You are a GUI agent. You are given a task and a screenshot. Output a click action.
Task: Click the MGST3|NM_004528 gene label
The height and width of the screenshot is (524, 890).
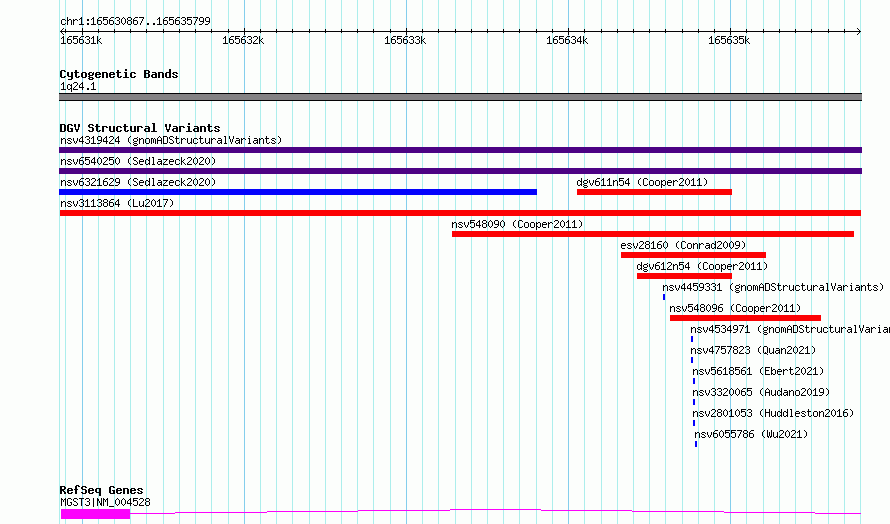[106, 502]
